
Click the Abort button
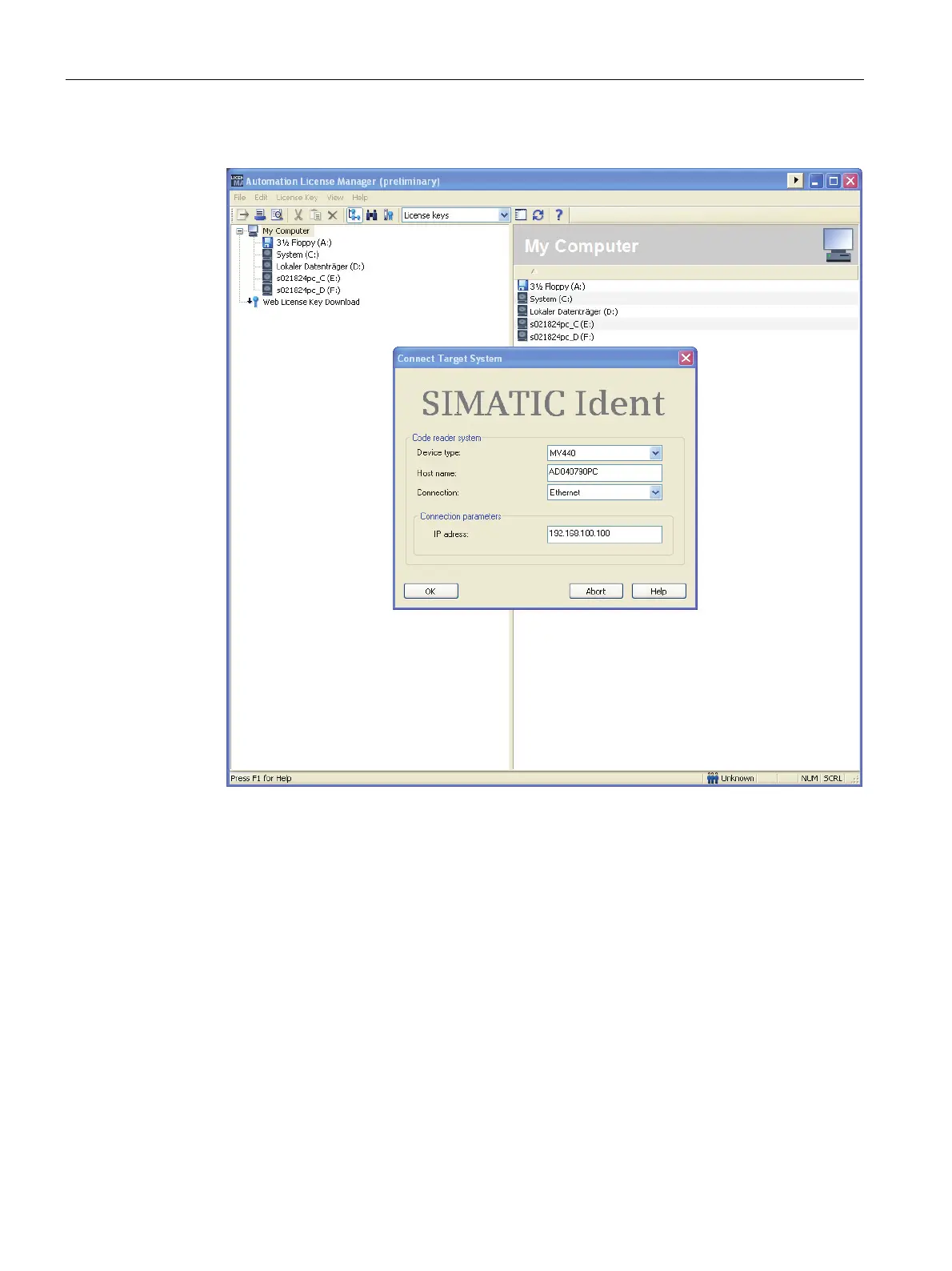[x=596, y=591]
